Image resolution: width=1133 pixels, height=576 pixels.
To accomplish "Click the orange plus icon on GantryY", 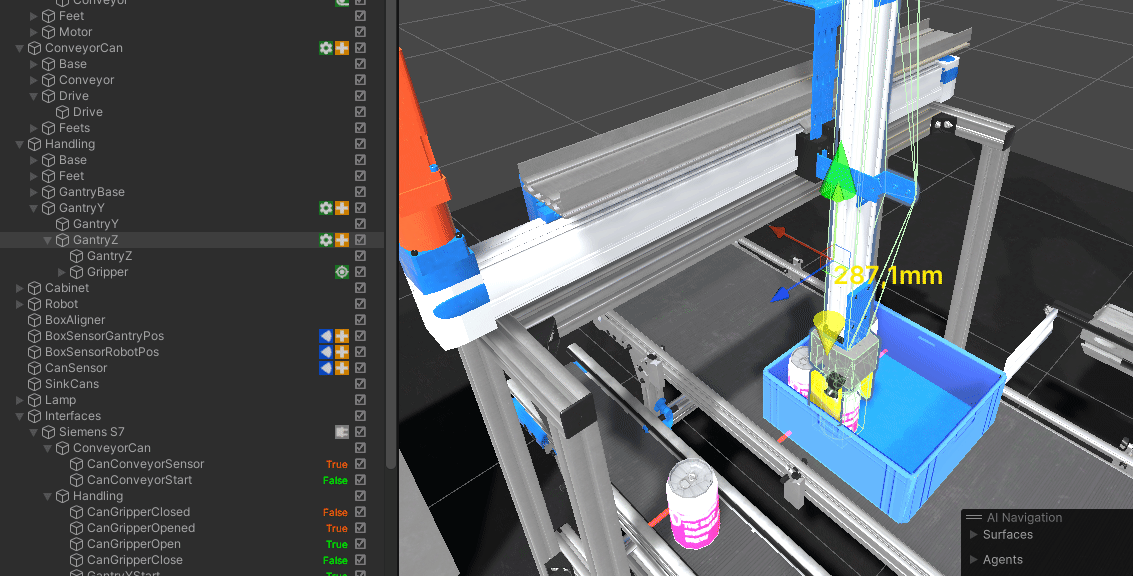I will click(342, 208).
